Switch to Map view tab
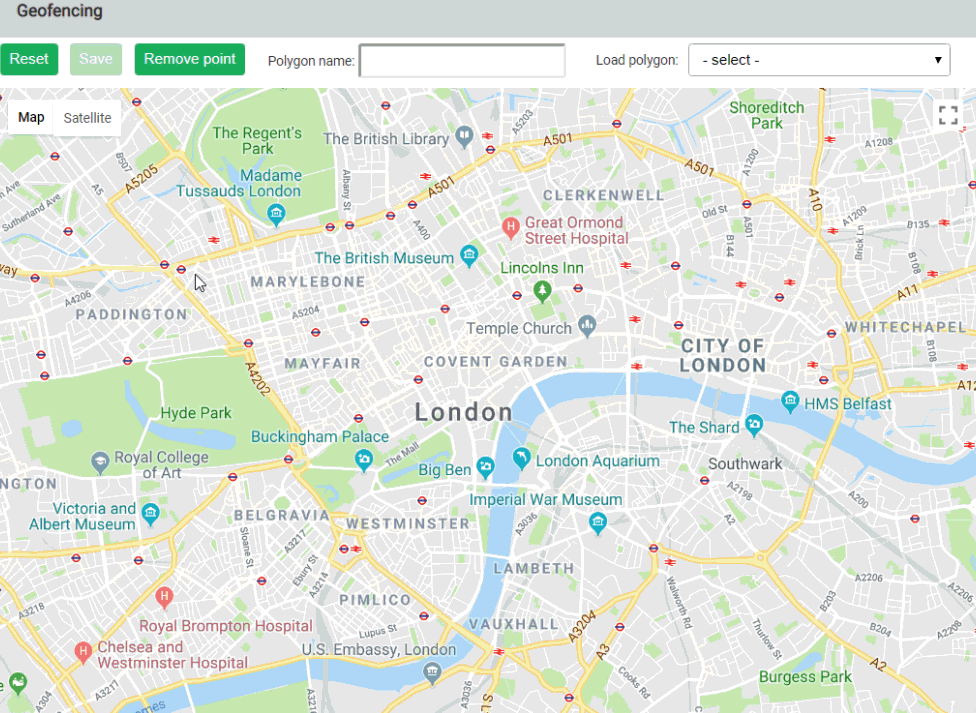Viewport: 976px width, 713px height. [30, 117]
